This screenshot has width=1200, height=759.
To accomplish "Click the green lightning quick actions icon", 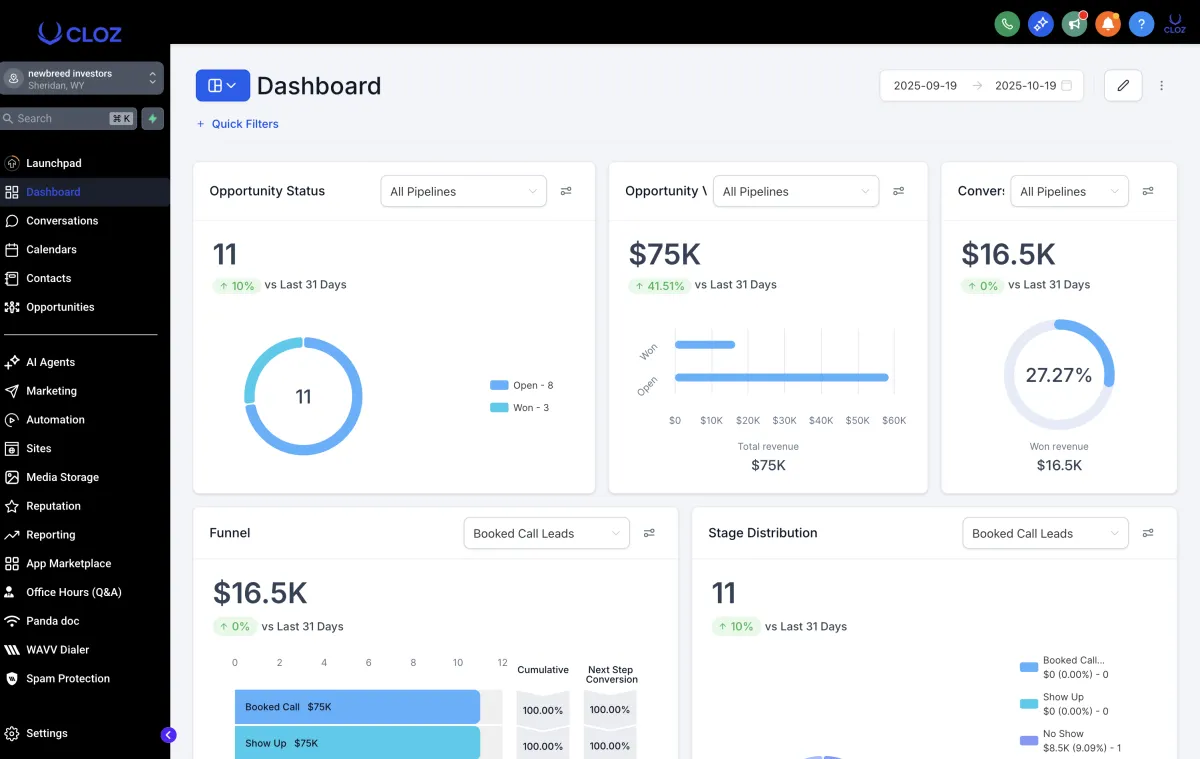I will [x=153, y=118].
